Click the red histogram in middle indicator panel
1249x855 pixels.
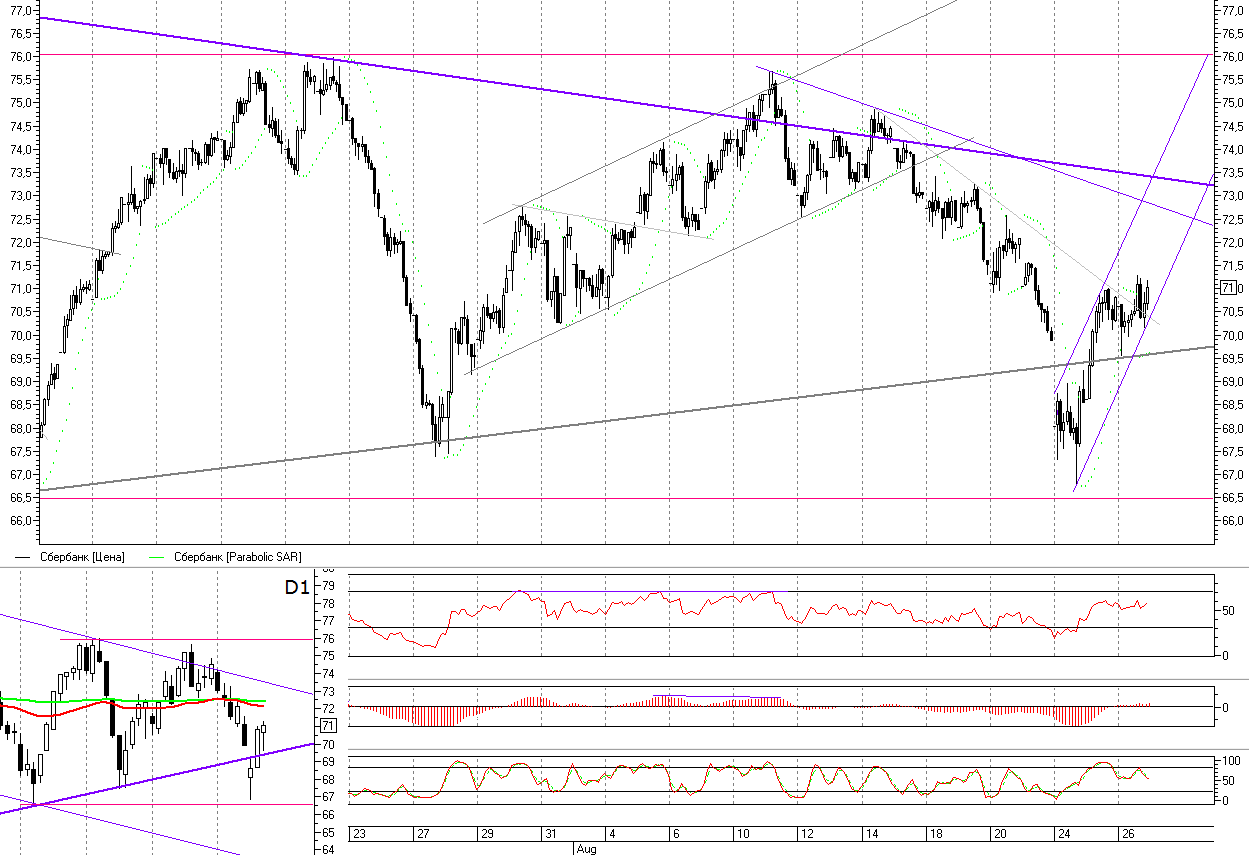pos(420,715)
